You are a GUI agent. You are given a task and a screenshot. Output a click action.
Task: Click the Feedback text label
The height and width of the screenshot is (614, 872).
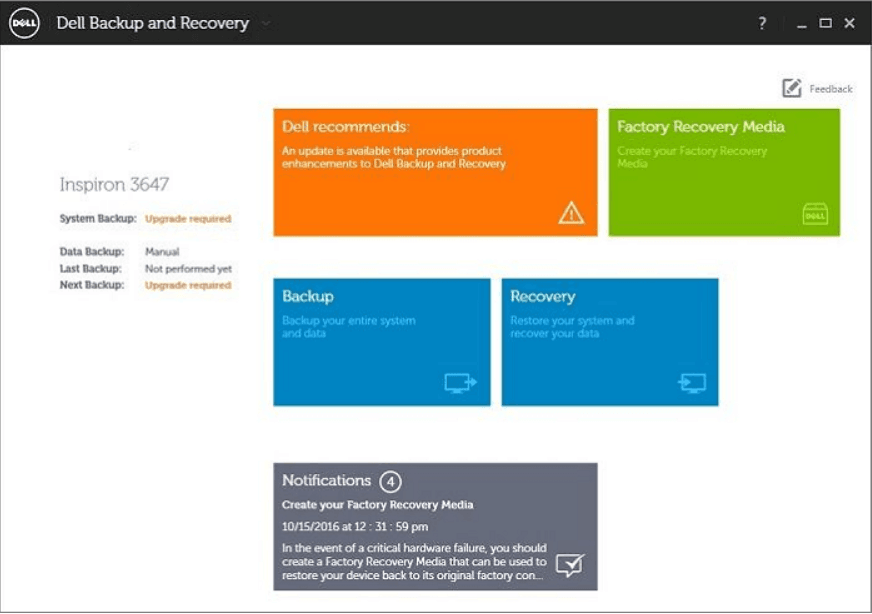[x=830, y=88]
